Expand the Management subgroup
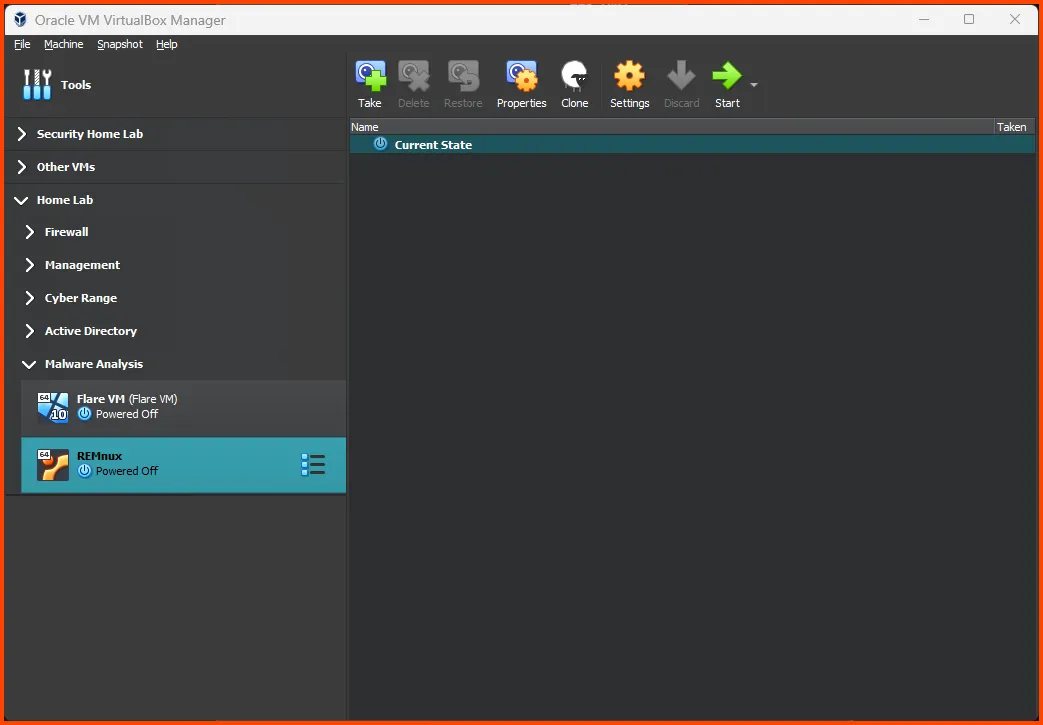Image resolution: width=1043 pixels, height=725 pixels. [x=29, y=265]
